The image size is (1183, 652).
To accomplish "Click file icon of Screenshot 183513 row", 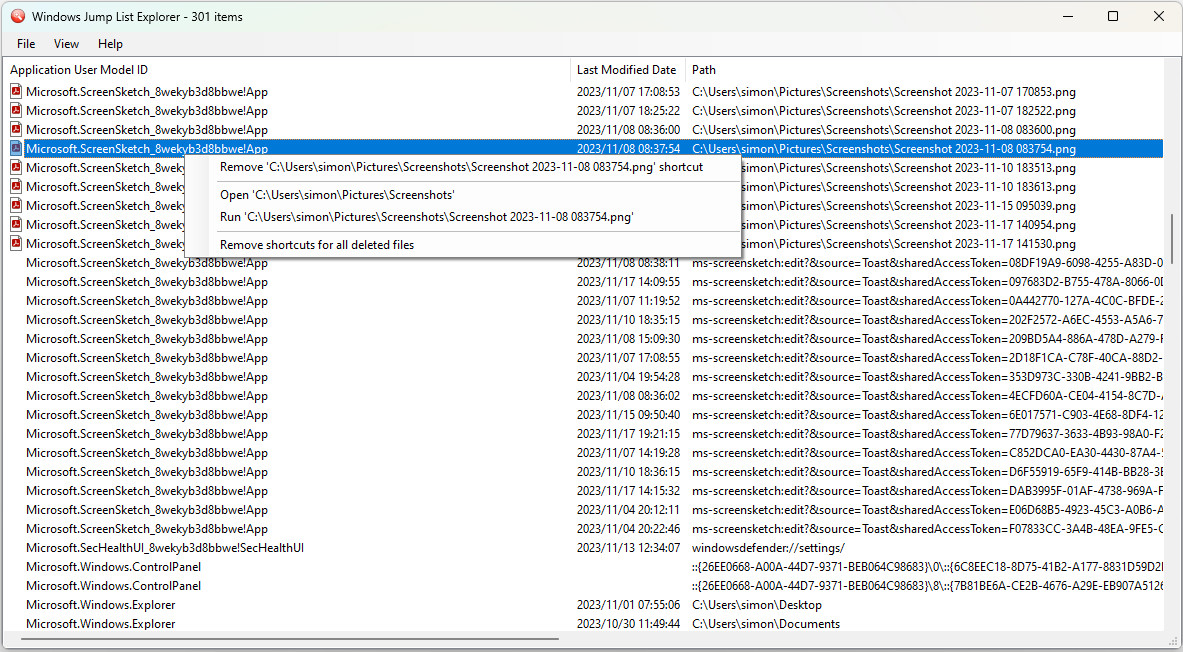I will pyautogui.click(x=17, y=168).
